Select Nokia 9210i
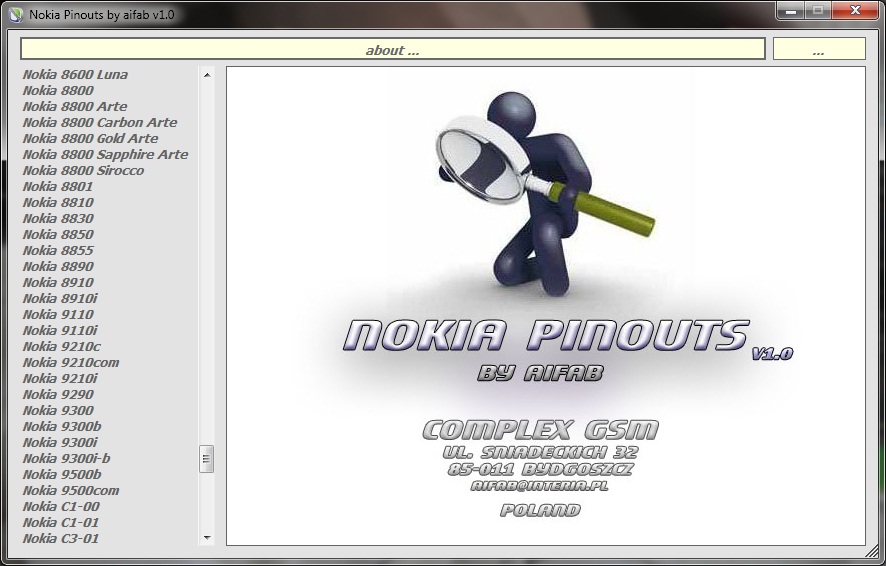886x566 pixels. coord(60,378)
